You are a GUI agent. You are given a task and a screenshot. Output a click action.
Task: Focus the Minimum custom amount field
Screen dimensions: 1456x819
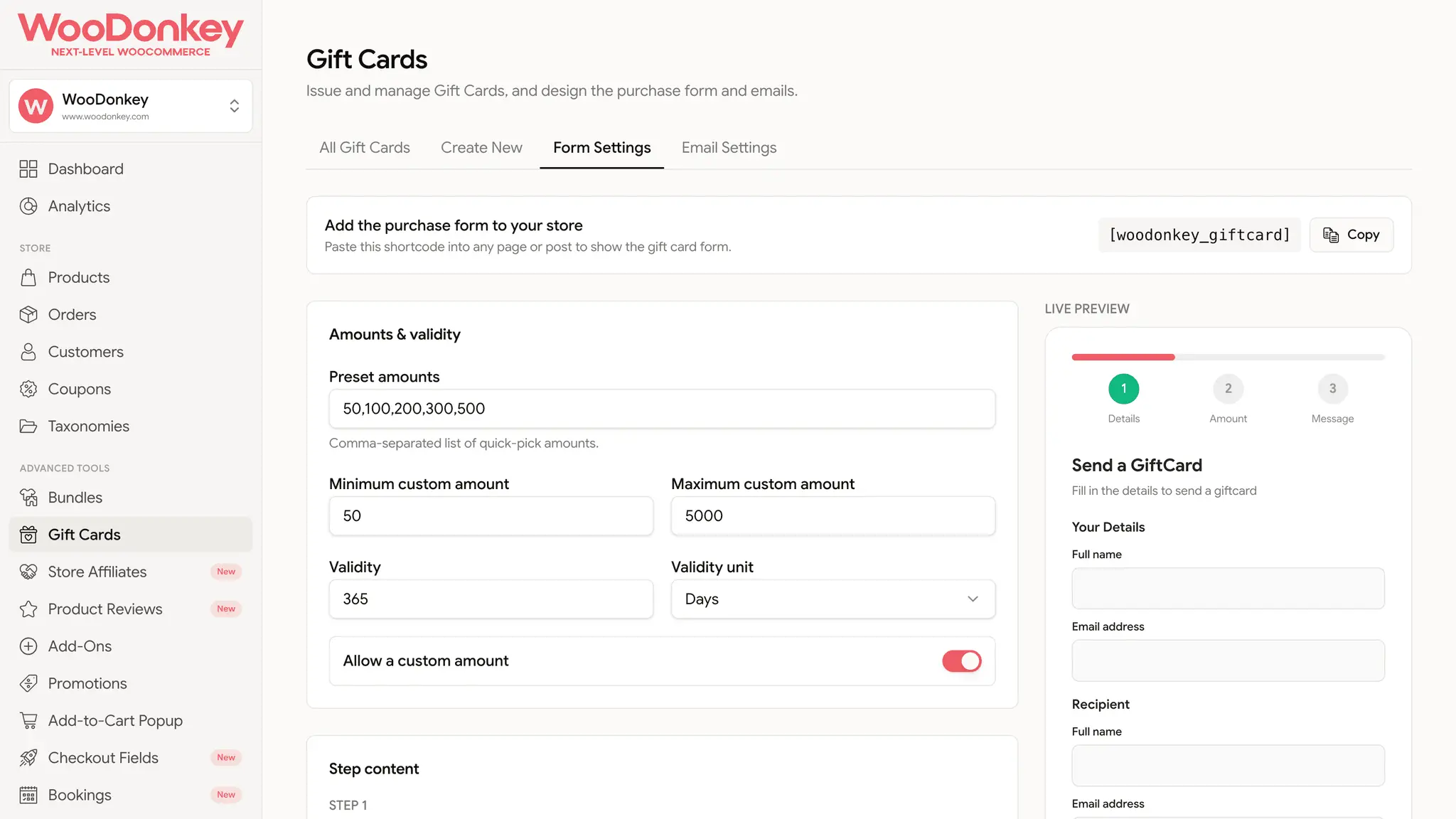tap(491, 516)
